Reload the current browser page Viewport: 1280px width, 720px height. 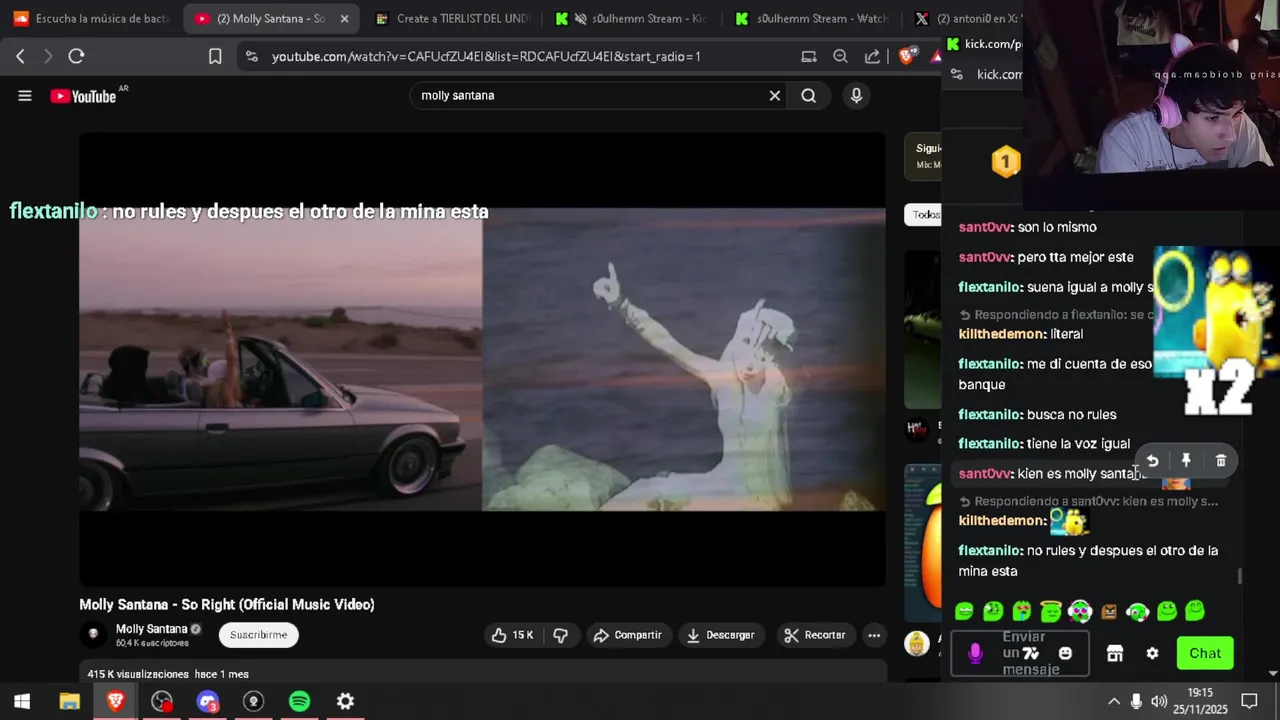(x=76, y=56)
